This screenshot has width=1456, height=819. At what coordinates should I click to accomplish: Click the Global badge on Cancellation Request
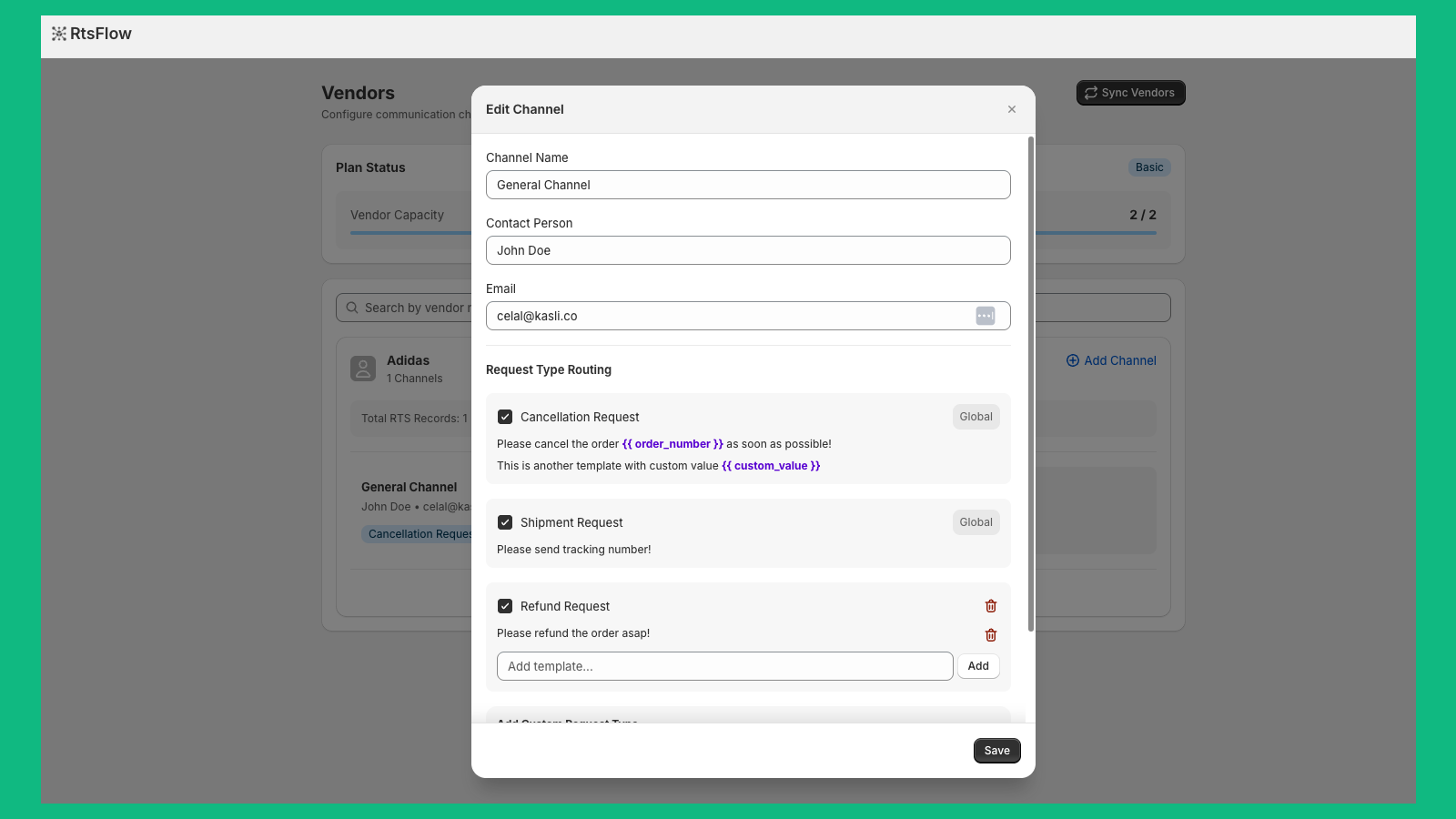point(976,417)
